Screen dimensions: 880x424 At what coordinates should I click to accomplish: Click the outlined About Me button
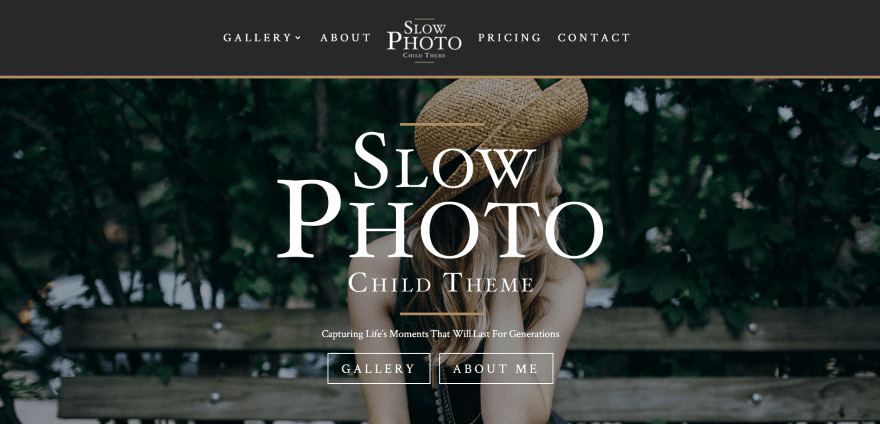click(496, 368)
